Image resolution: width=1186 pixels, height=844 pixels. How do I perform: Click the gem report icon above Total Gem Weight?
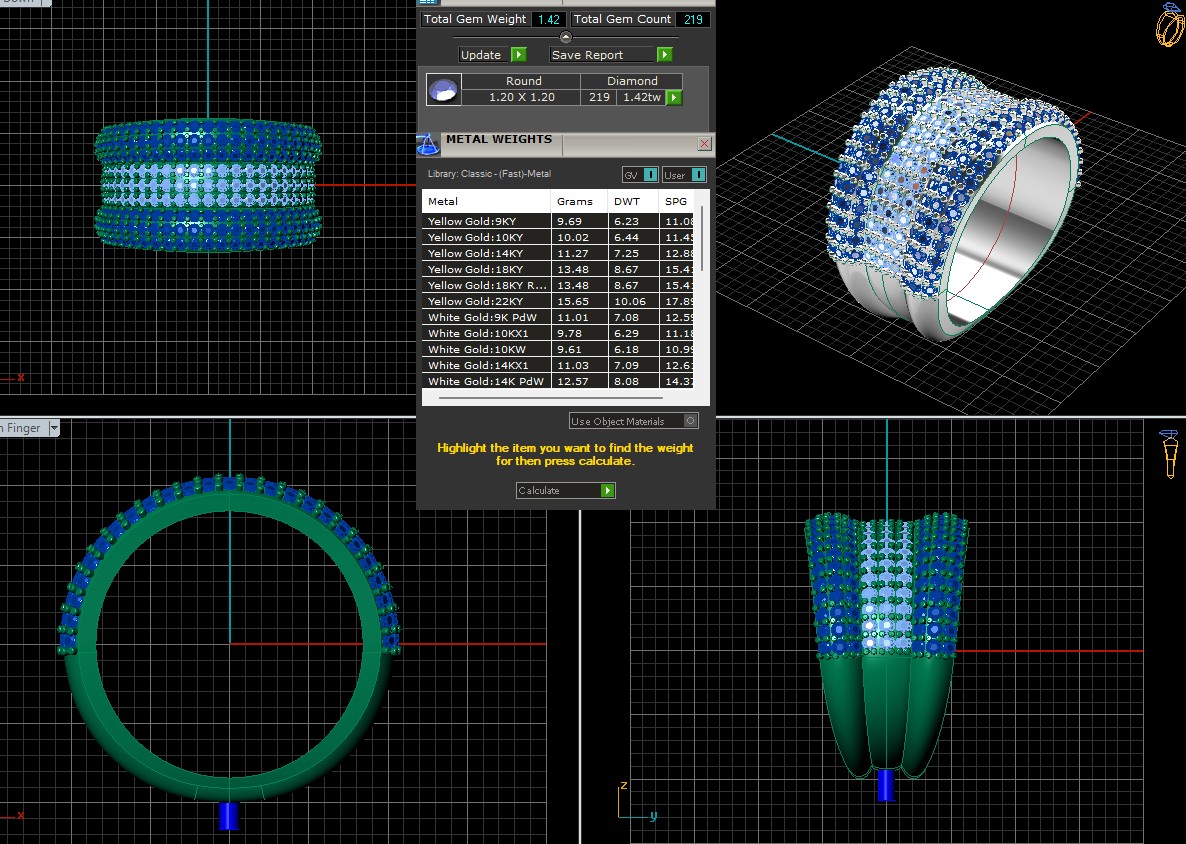click(428, 3)
